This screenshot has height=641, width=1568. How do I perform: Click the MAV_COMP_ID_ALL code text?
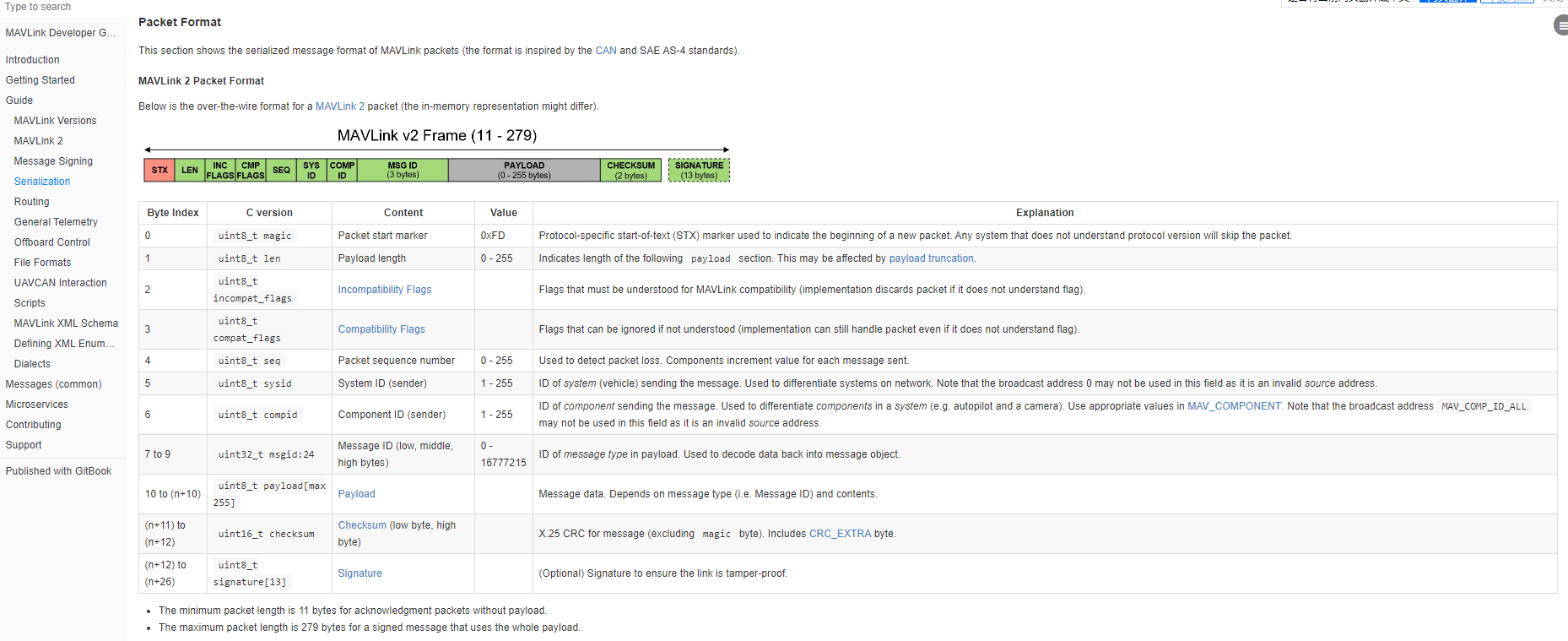click(x=1484, y=406)
